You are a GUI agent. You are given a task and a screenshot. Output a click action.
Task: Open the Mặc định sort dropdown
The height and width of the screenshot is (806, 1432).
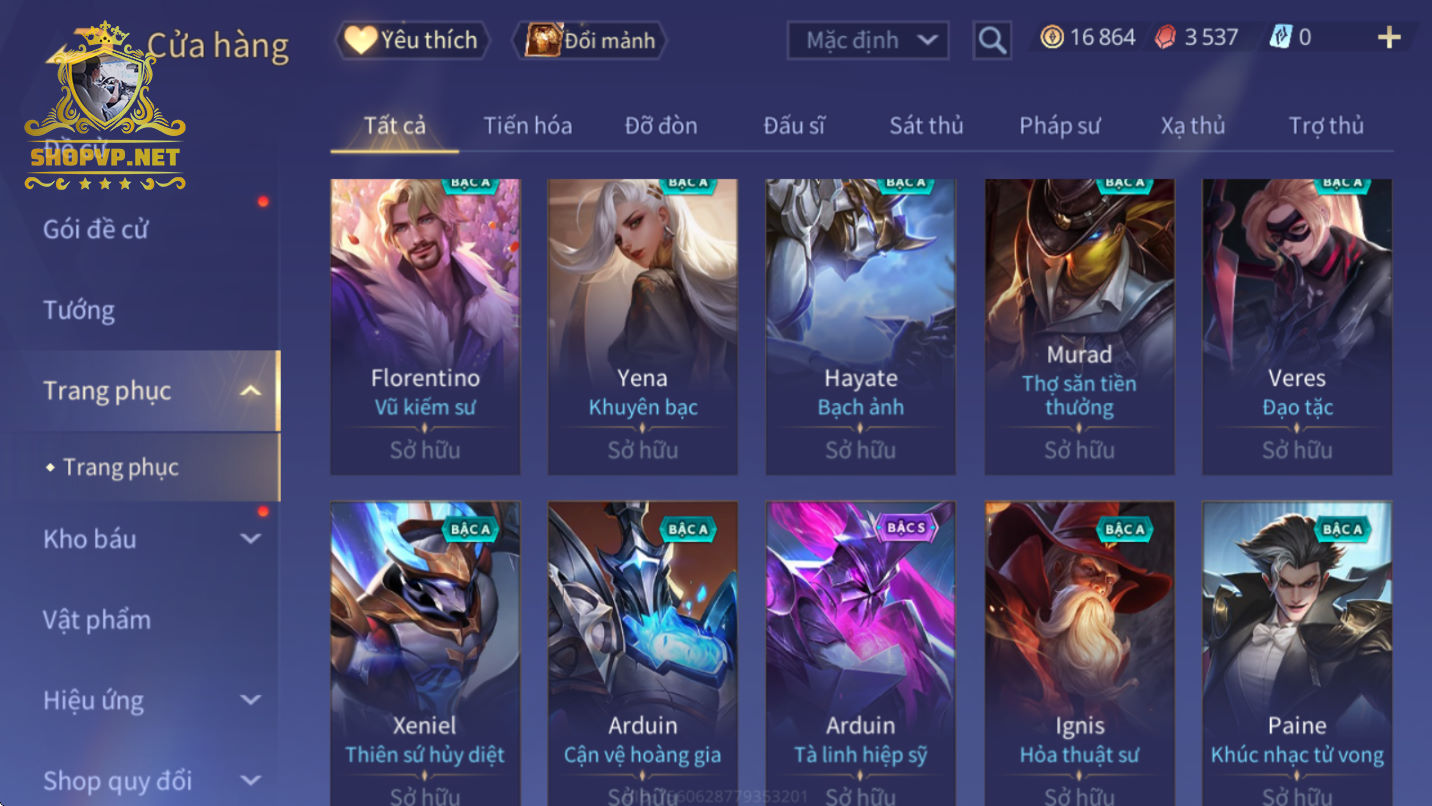coord(868,40)
